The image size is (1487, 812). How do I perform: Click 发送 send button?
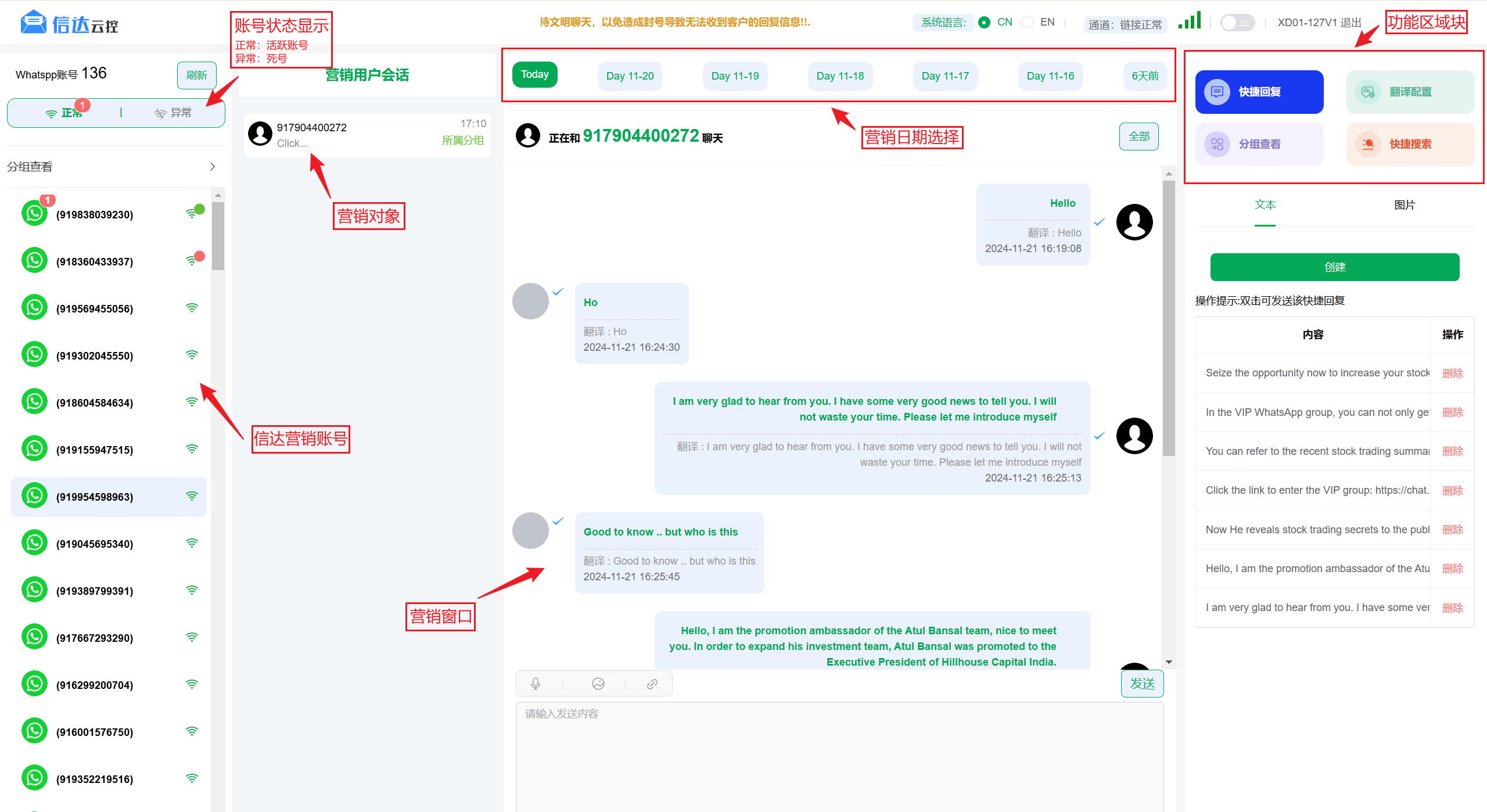[1142, 684]
